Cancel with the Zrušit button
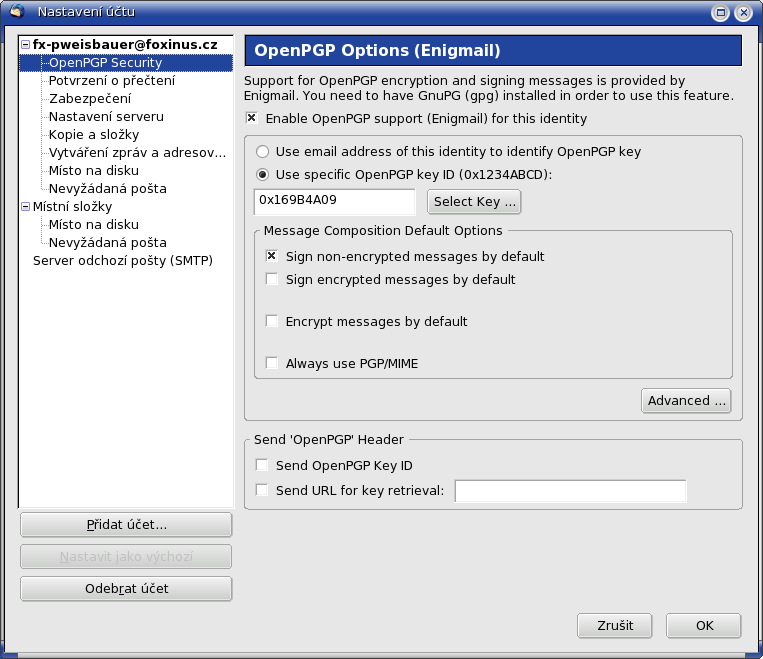Viewport: 763px width, 659px height. click(x=615, y=625)
